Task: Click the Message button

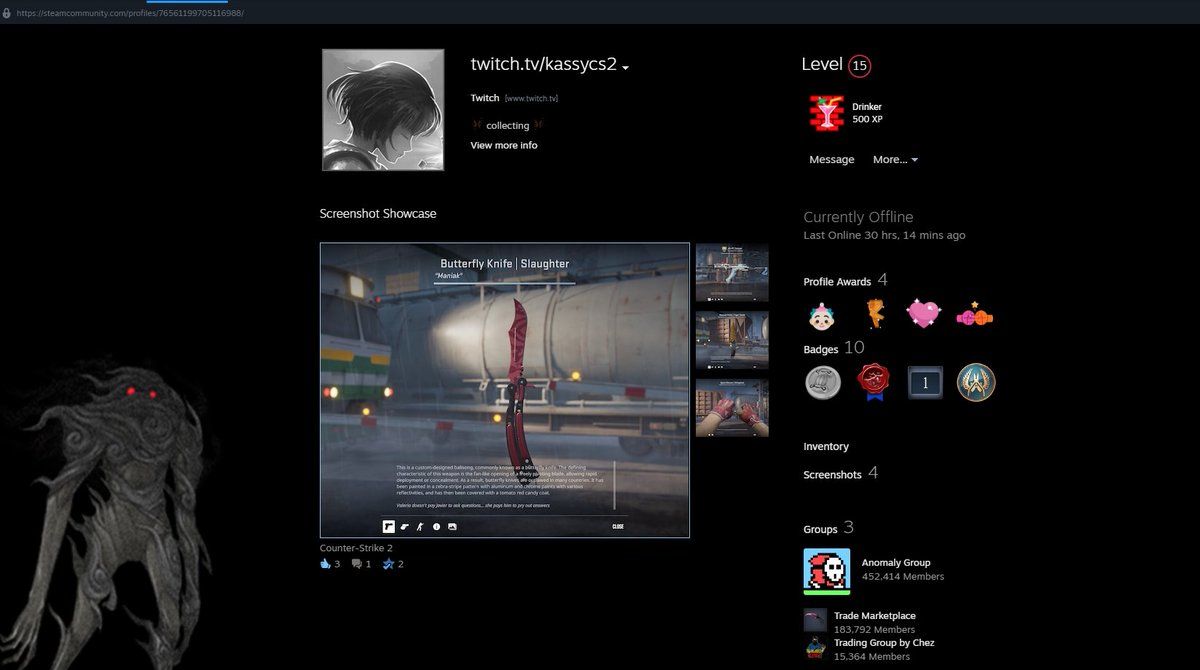Action: [x=830, y=159]
